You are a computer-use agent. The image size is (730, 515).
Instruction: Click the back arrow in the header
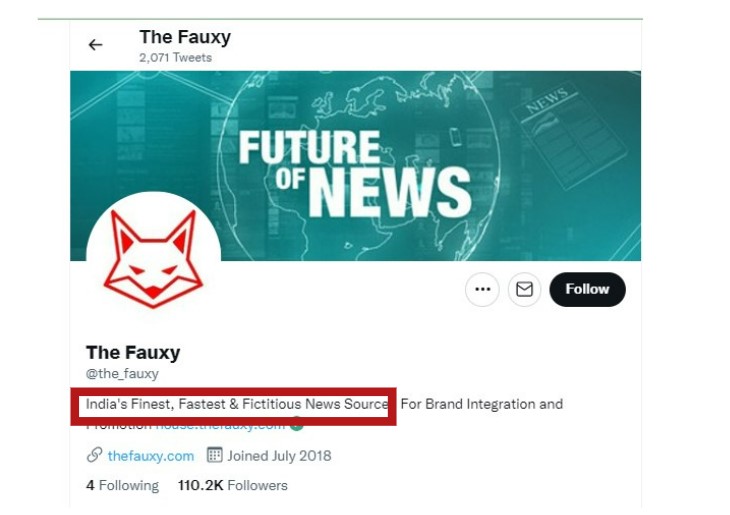[95, 45]
